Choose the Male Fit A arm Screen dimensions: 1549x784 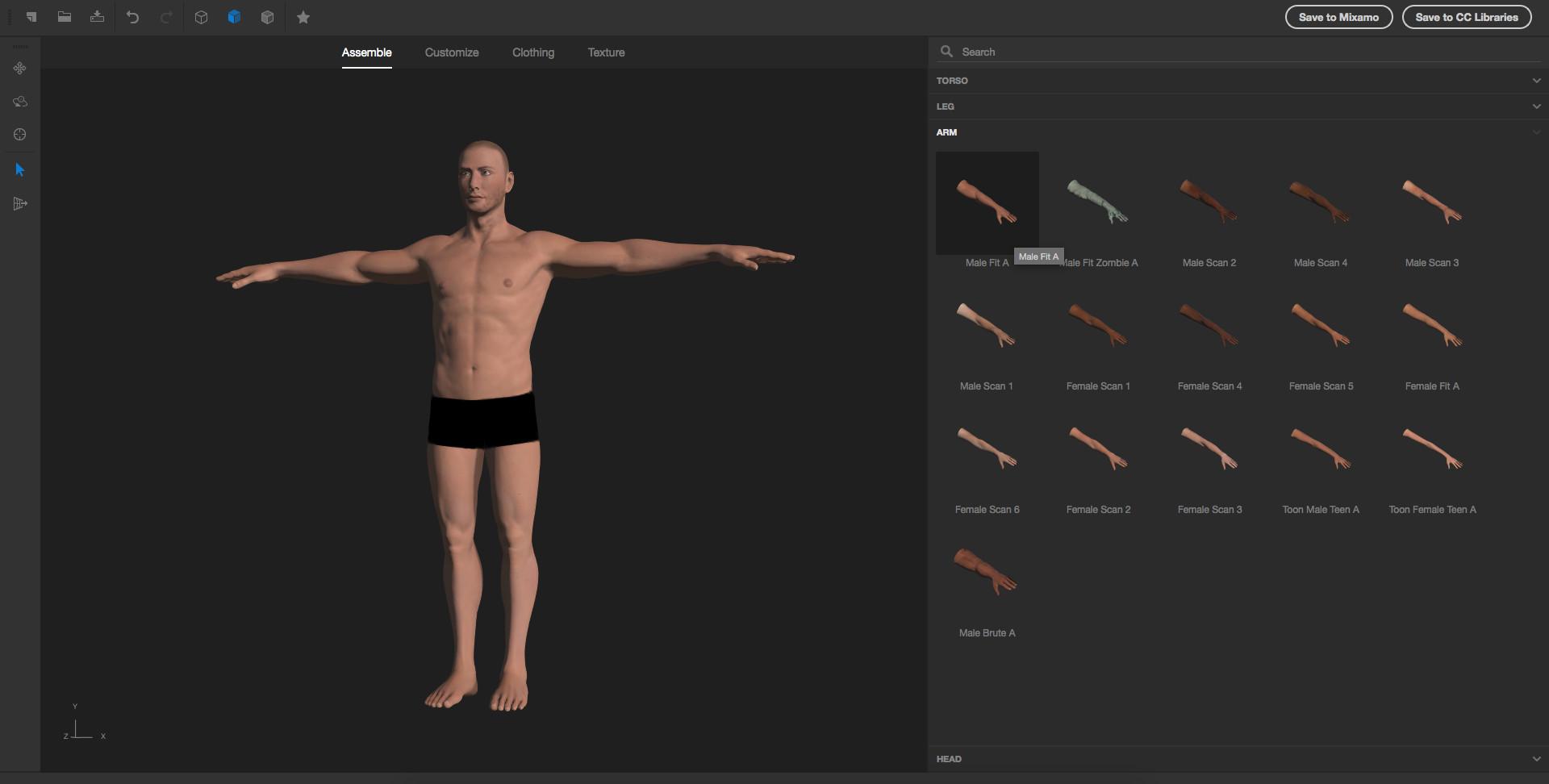[x=987, y=203]
